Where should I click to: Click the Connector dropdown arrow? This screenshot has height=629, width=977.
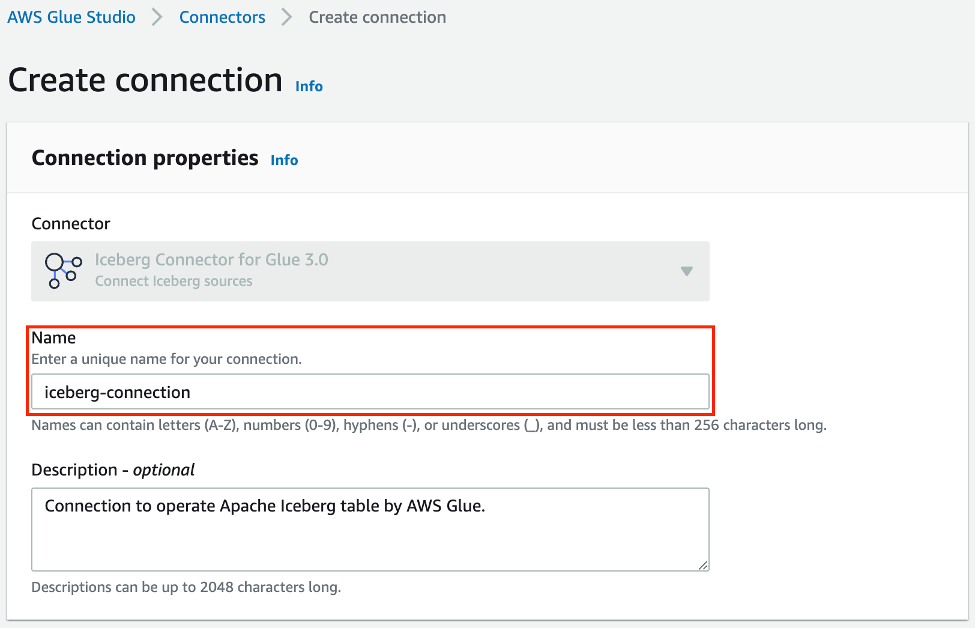click(686, 271)
